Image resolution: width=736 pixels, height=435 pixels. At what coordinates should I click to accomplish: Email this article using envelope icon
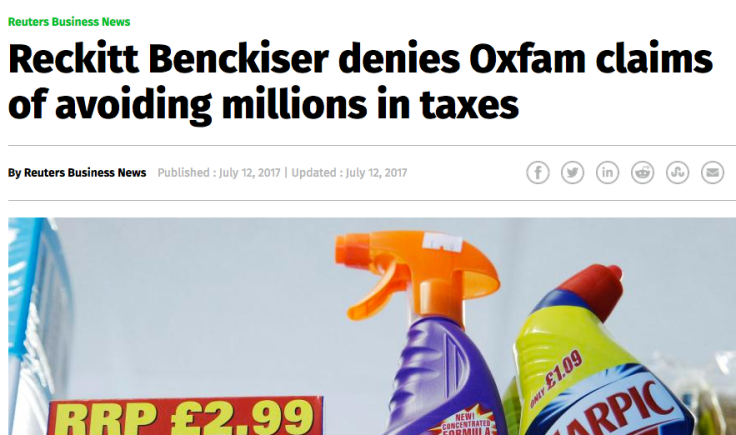point(713,173)
